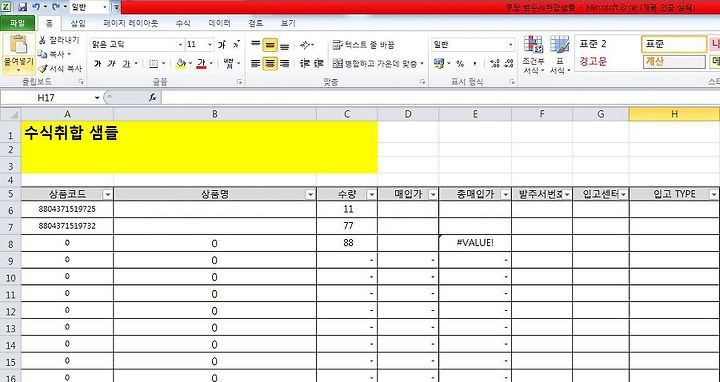Expand the Name Box dropdown arrow

coord(97,97)
